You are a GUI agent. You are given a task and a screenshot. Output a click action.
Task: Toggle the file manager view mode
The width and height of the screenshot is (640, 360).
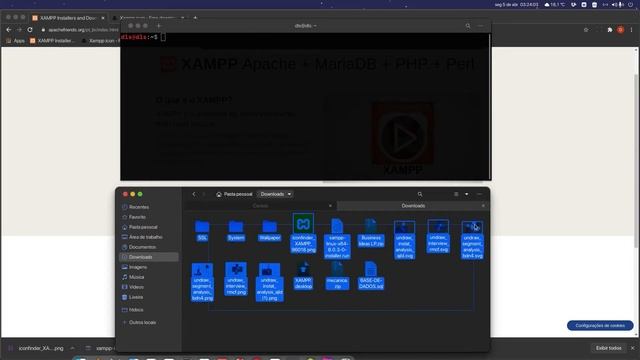(456, 194)
